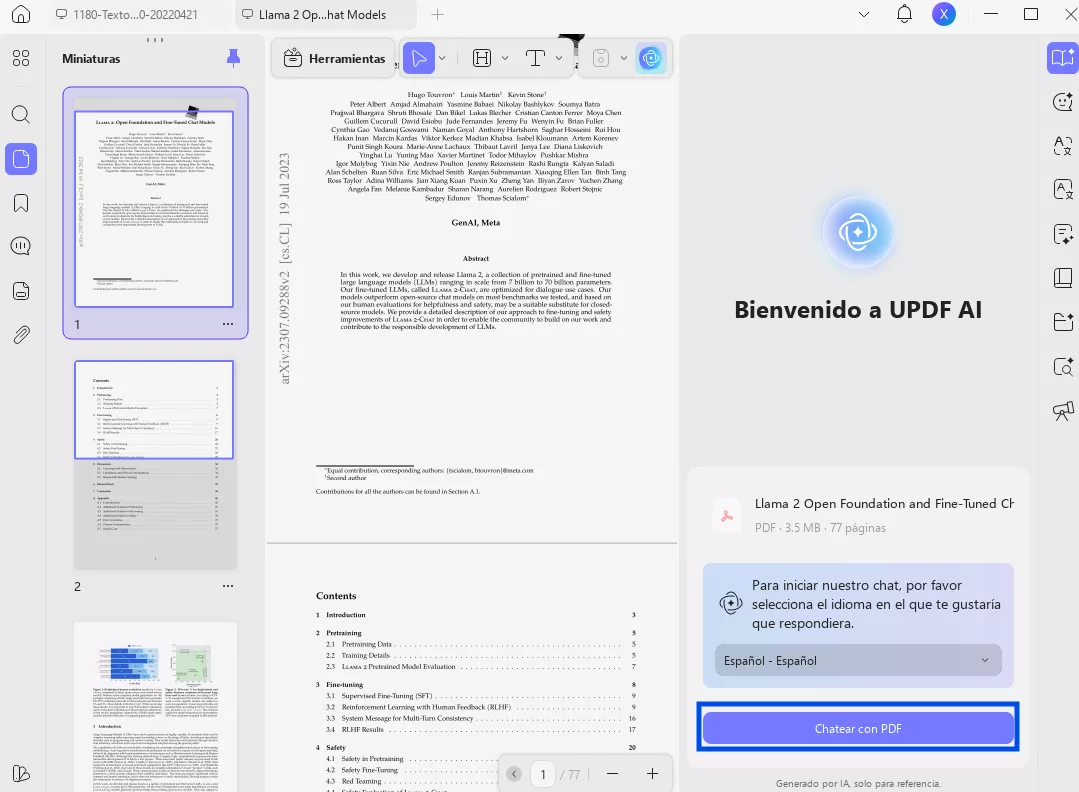Click the GenAI, Meta text
1079x792 pixels.
pos(476,223)
